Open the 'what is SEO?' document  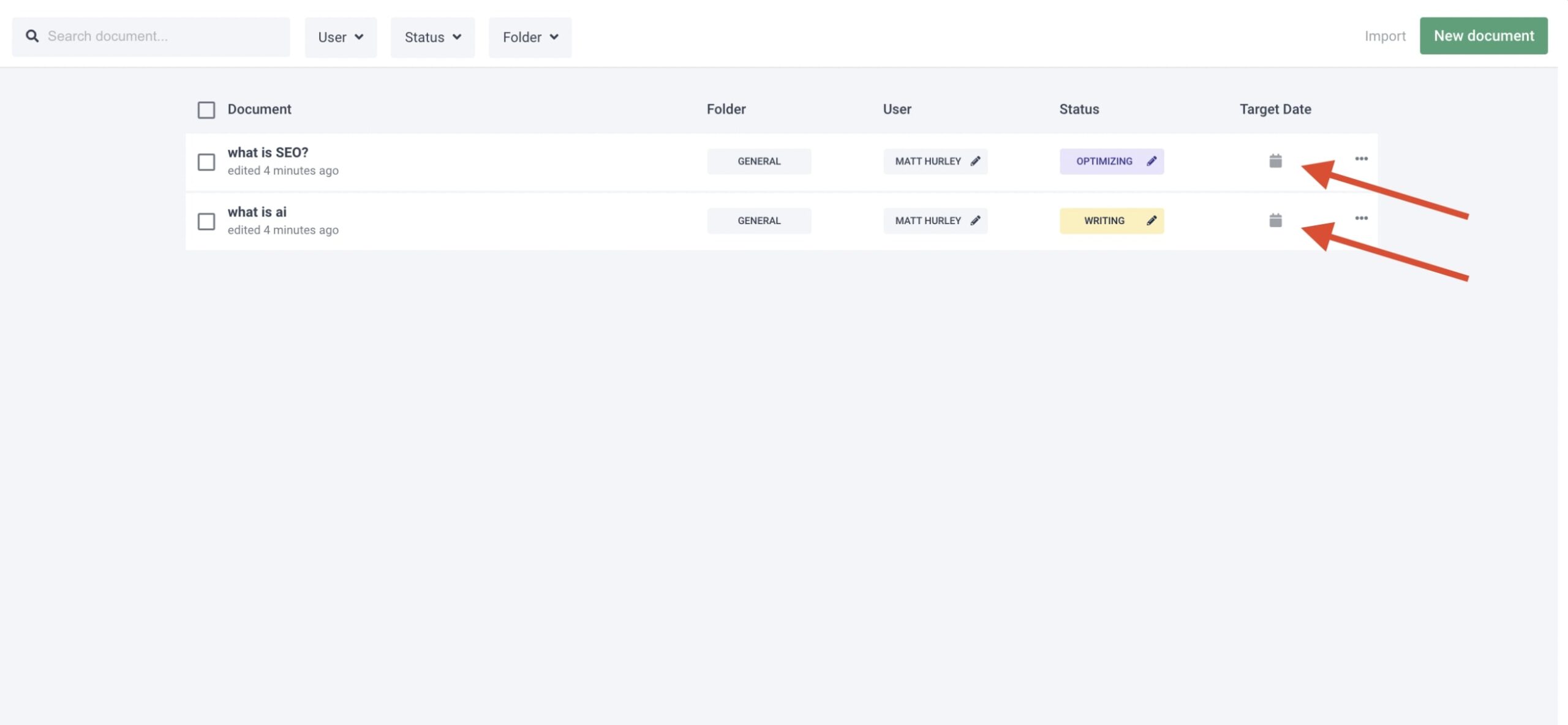(268, 152)
